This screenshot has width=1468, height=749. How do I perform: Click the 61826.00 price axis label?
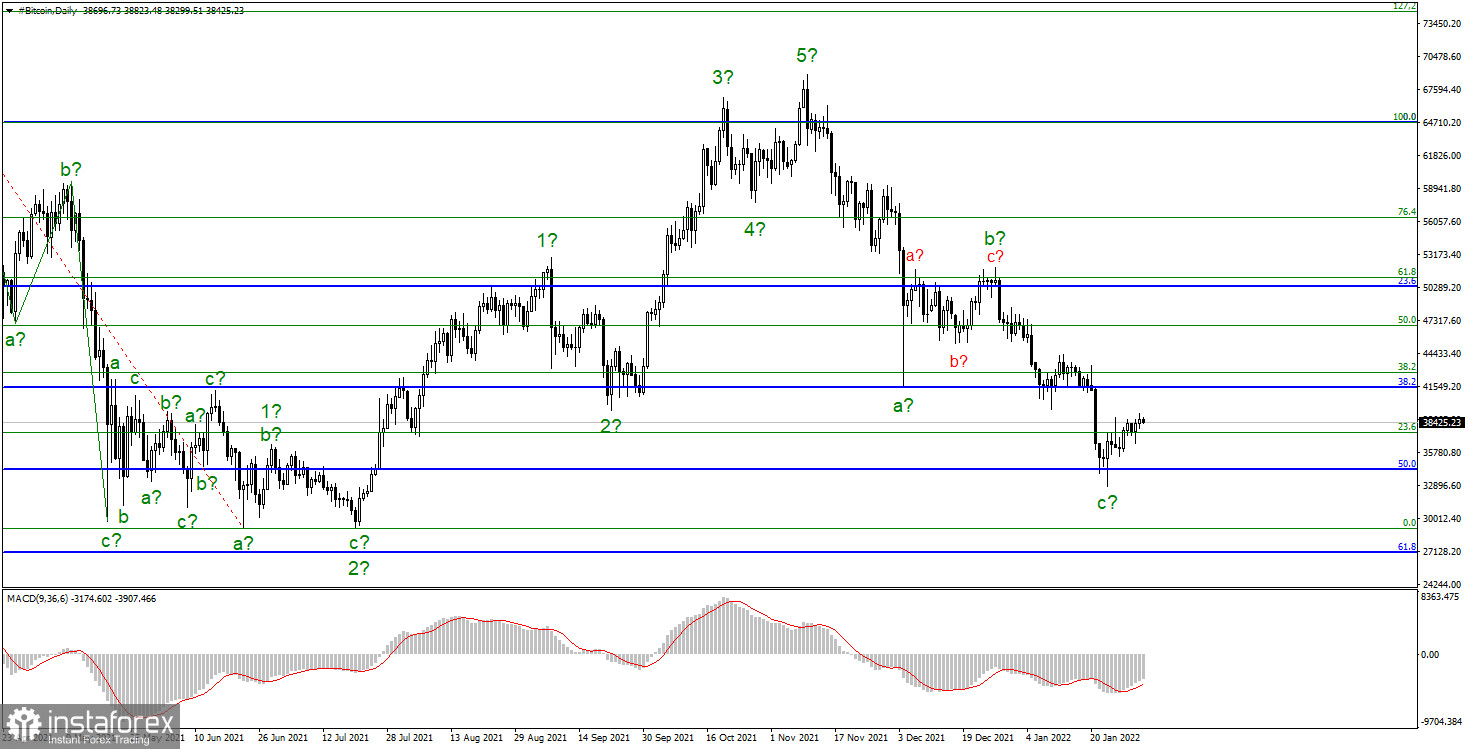click(x=1442, y=156)
